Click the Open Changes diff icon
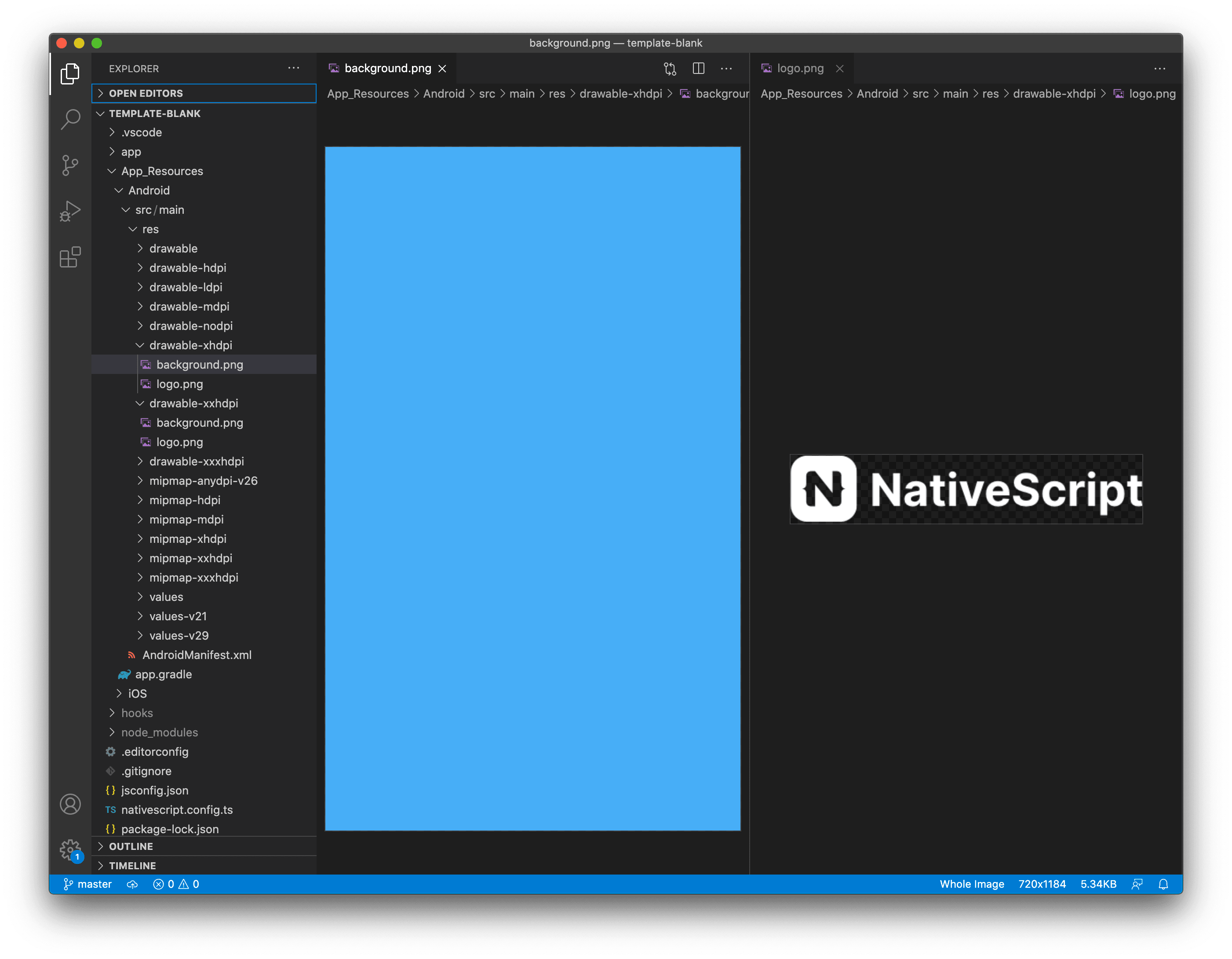The image size is (1232, 959). [670, 68]
